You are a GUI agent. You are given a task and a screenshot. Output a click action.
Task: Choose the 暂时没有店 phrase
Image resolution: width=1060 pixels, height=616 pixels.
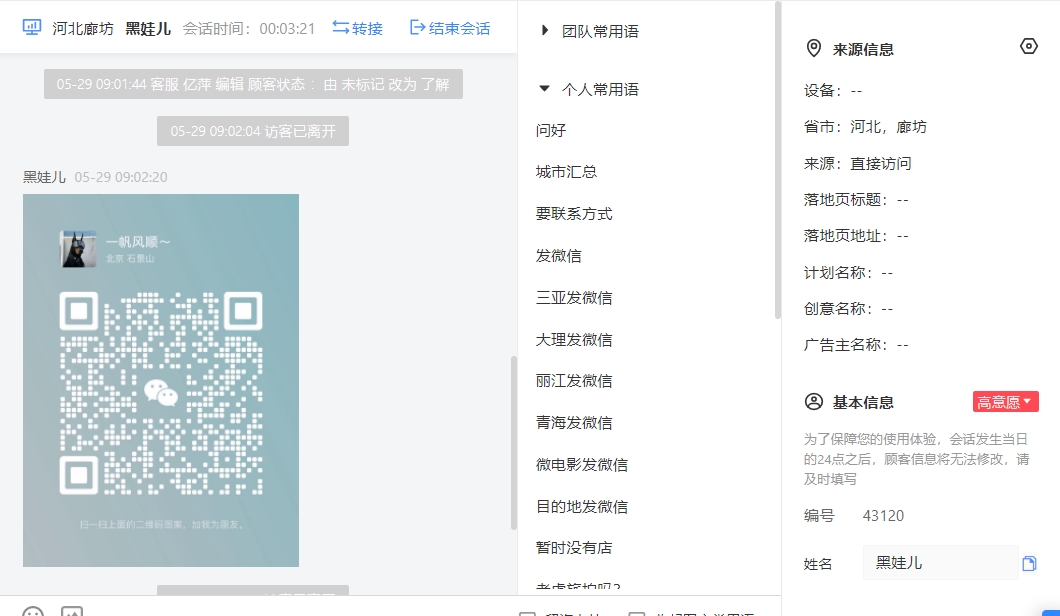coord(574,548)
